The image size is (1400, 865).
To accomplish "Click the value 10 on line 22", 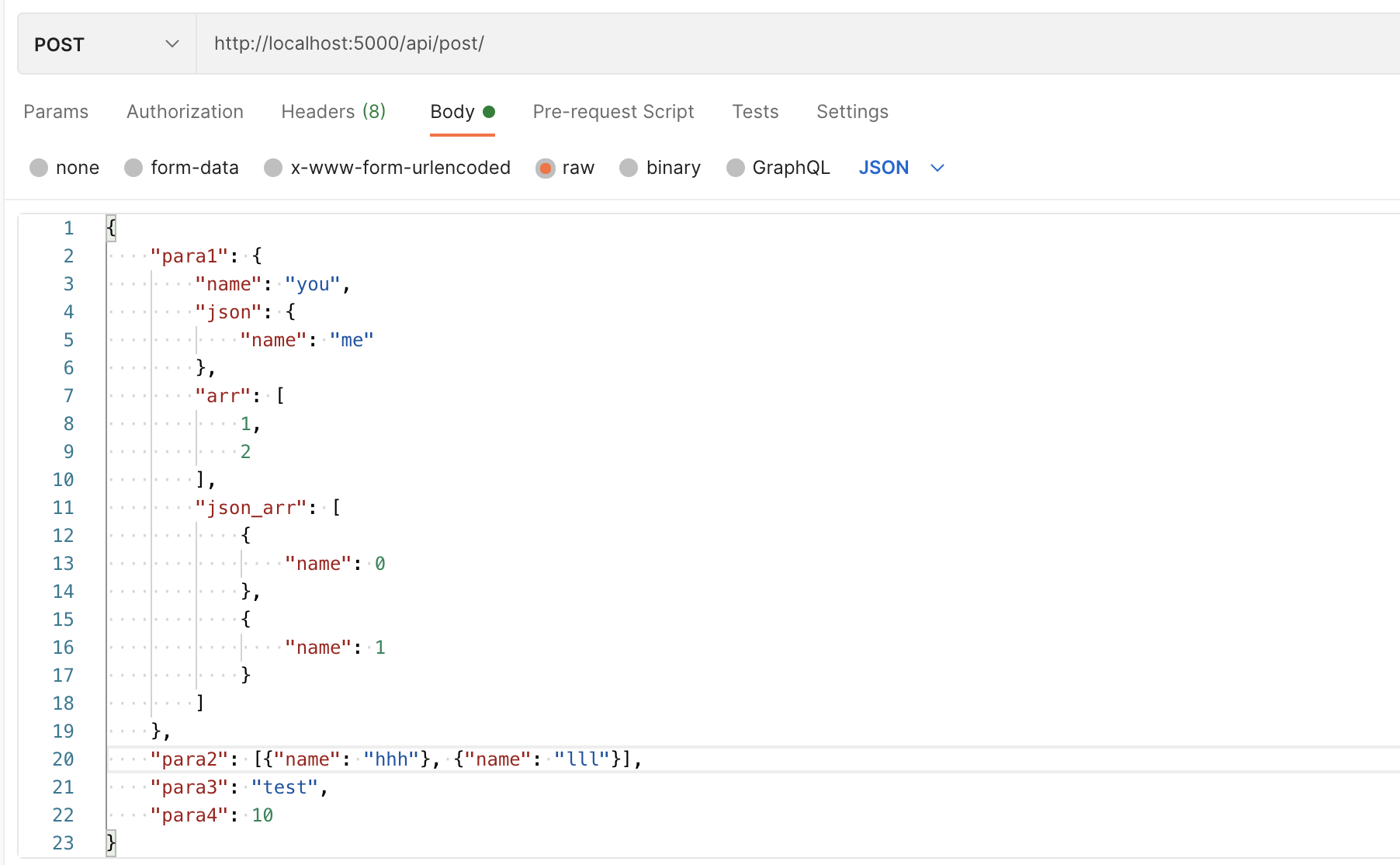I will (262, 815).
